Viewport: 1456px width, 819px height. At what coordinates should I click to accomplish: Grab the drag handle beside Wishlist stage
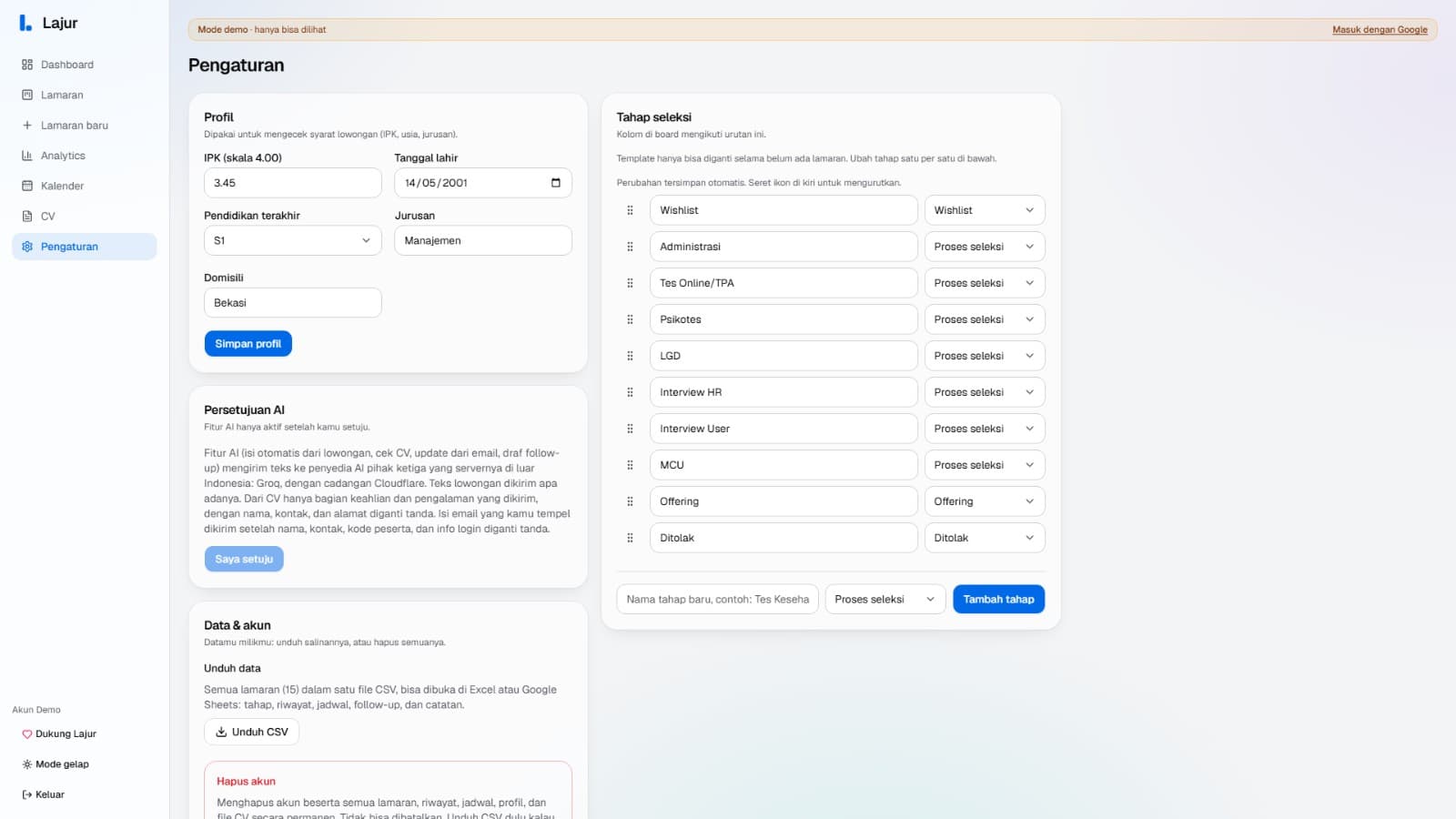pyautogui.click(x=630, y=210)
